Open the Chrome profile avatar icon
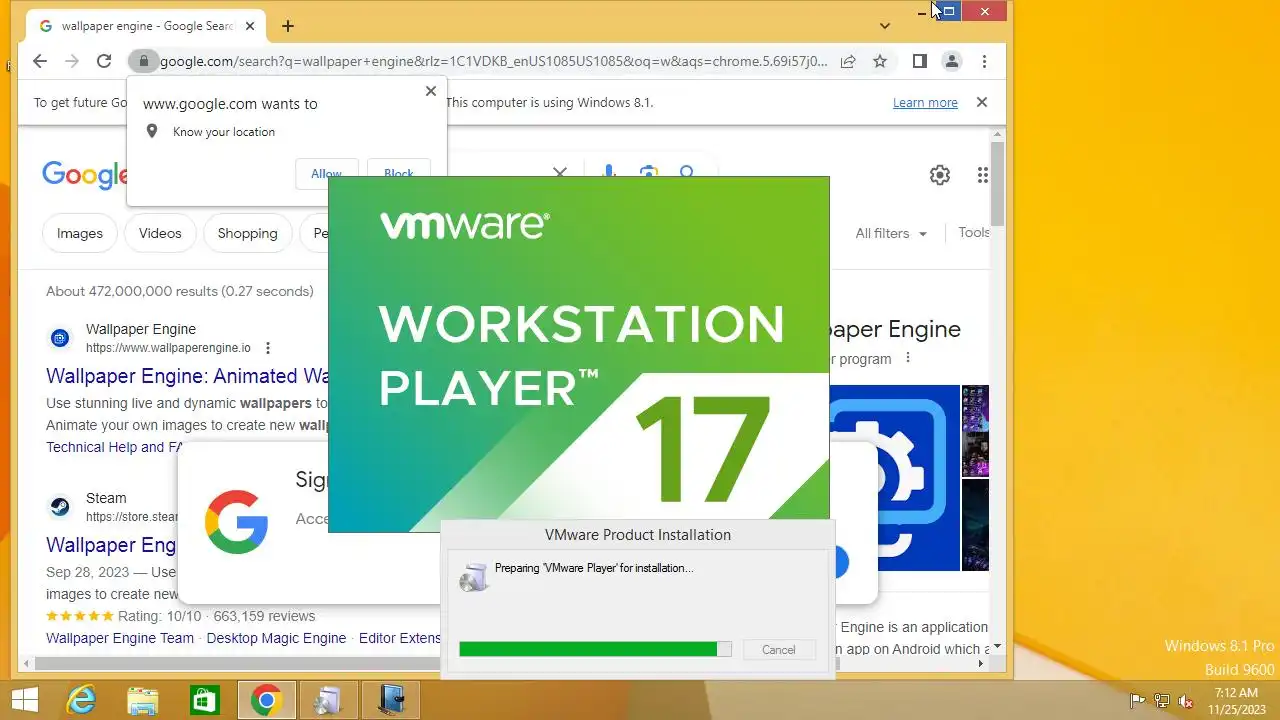The height and width of the screenshot is (720, 1280). click(952, 61)
